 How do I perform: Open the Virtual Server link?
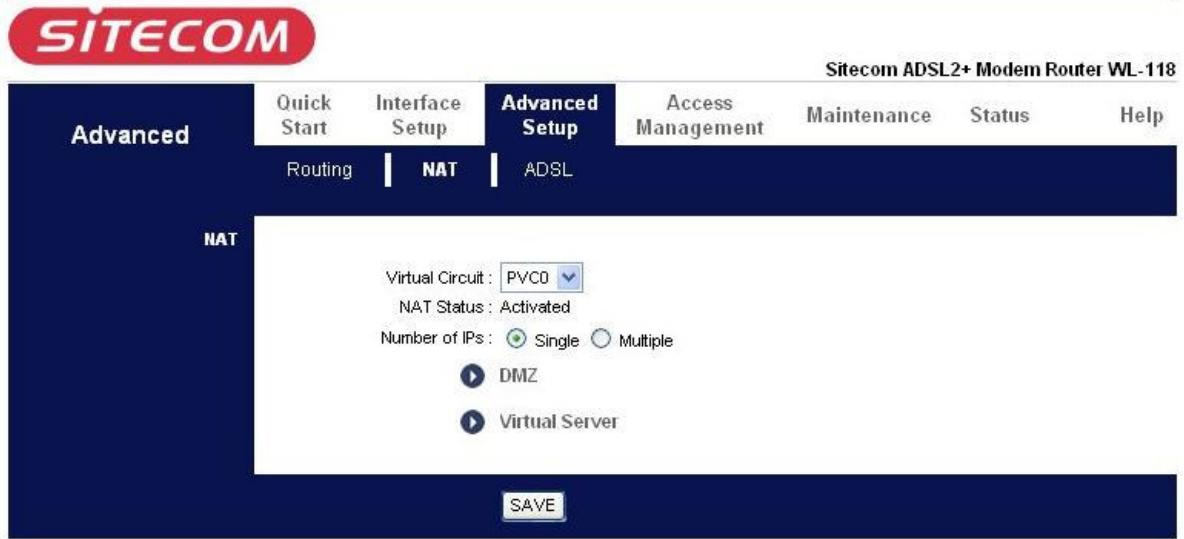click(x=558, y=422)
